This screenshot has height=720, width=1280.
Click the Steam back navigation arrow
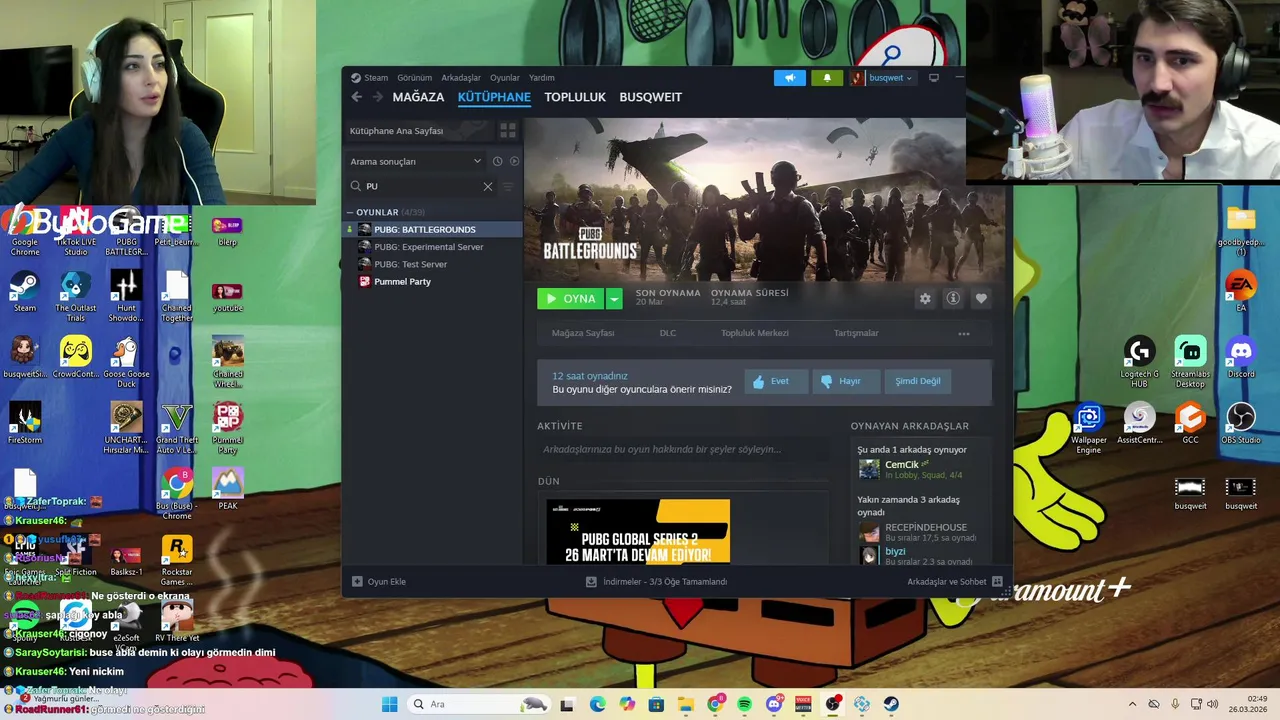(x=357, y=97)
